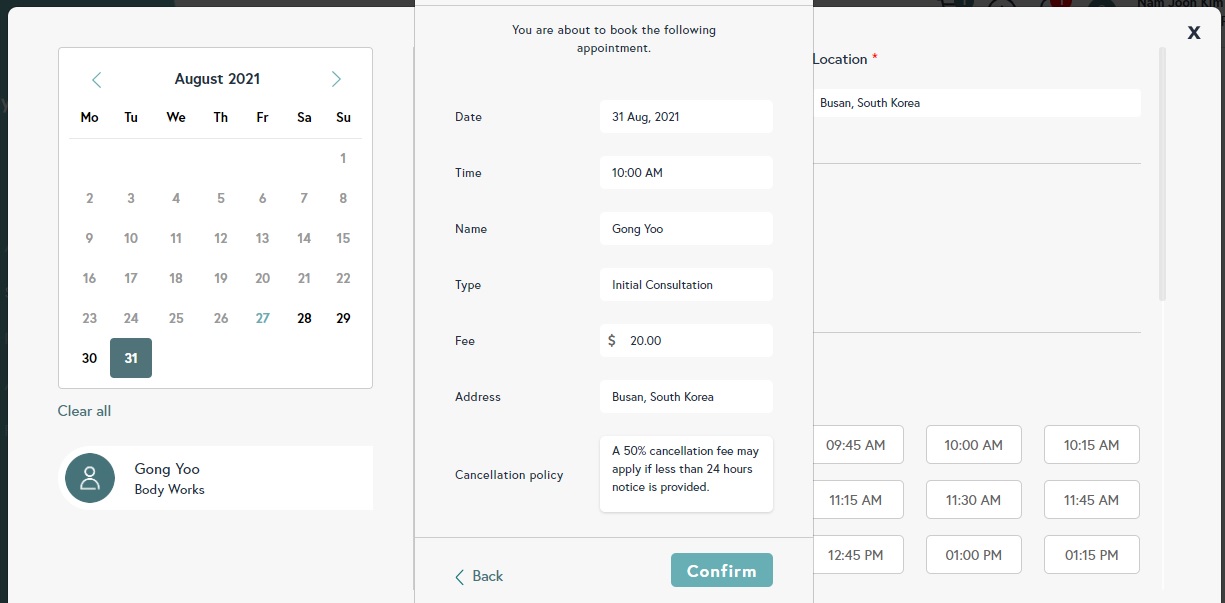Go to next month in calendar
The height and width of the screenshot is (603, 1225).
pos(336,80)
